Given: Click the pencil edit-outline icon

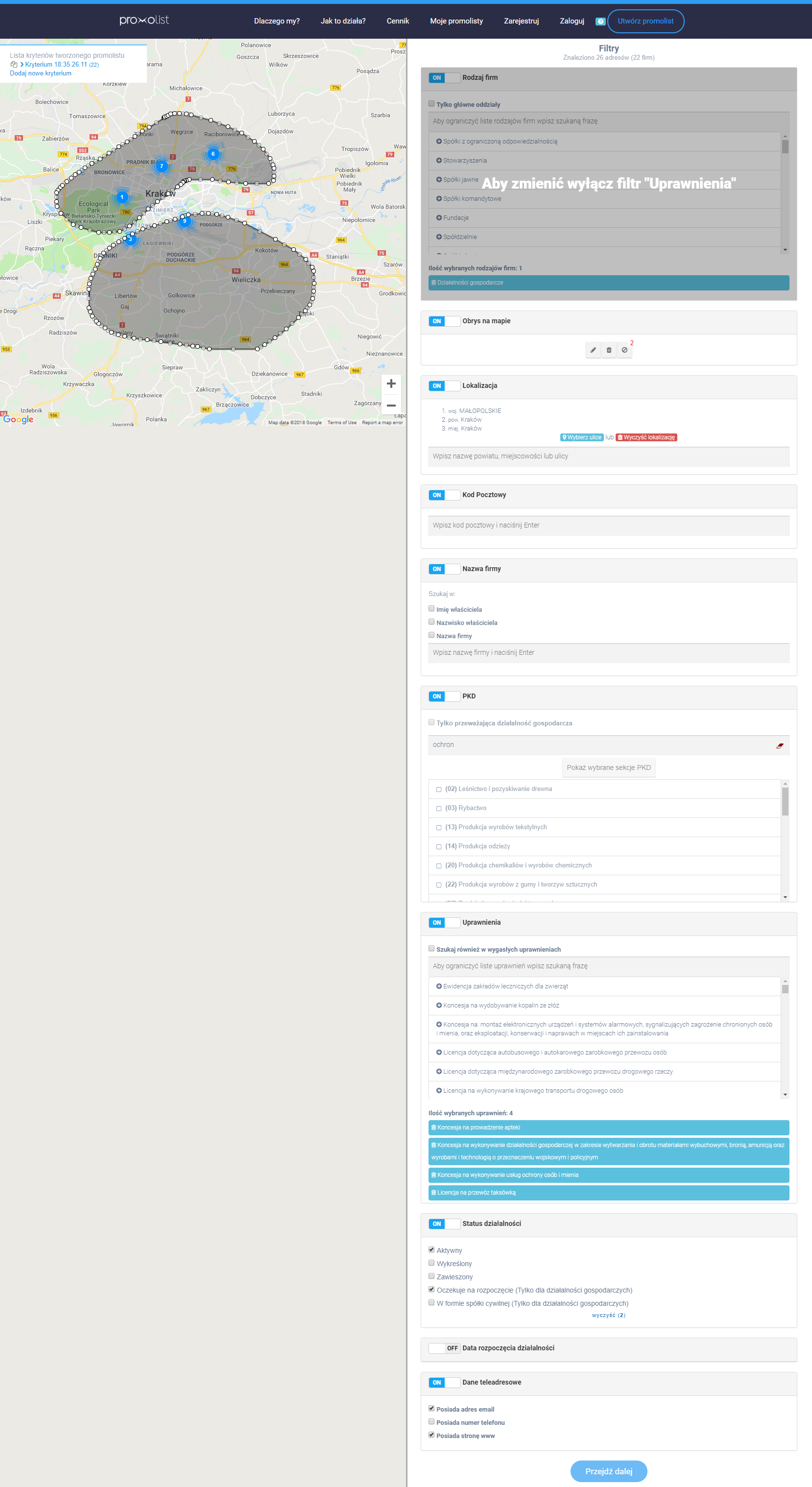Looking at the screenshot, I should pyautogui.click(x=593, y=350).
